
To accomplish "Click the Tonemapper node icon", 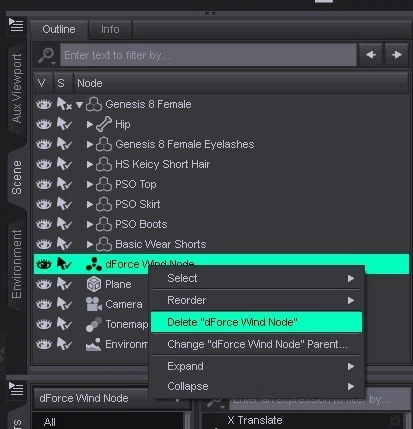I will pos(94,324).
